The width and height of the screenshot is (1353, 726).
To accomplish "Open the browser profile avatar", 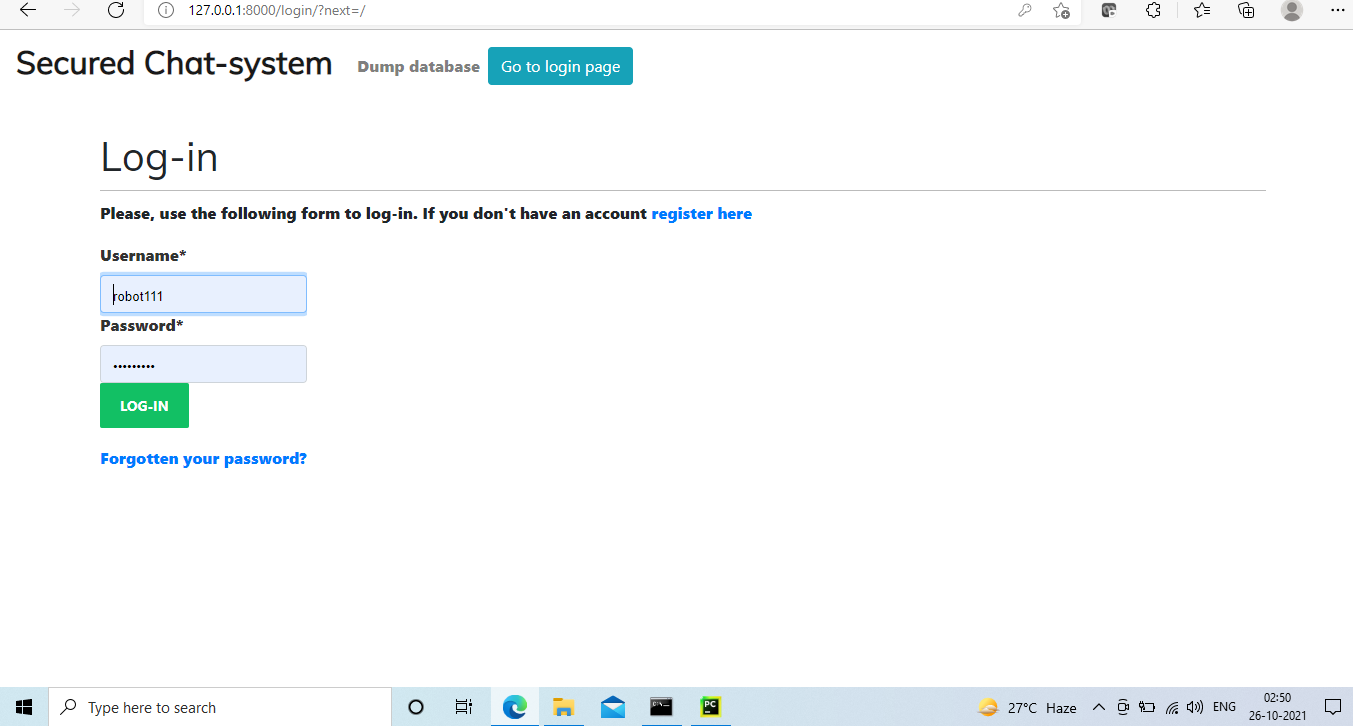I will 1292,11.
